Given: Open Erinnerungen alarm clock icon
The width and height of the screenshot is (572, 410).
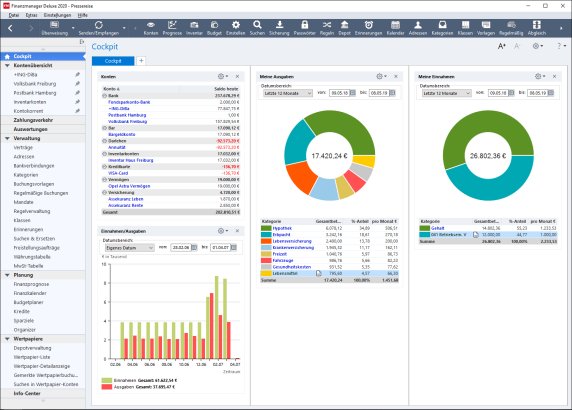Looking at the screenshot, I should pos(368,25).
